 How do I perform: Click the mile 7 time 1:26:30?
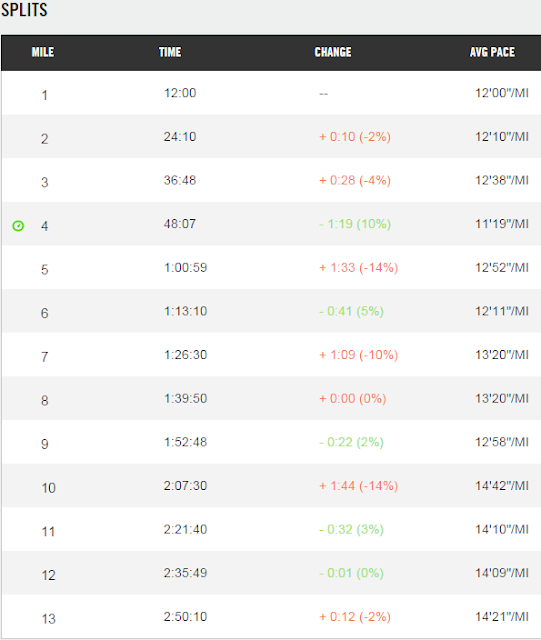(x=185, y=355)
